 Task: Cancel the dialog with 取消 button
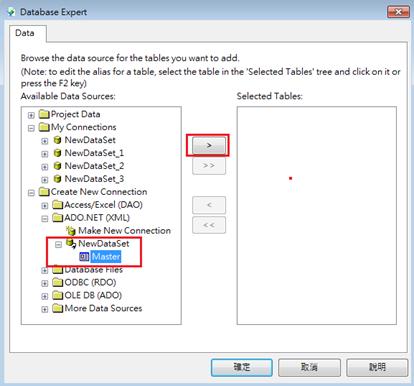coord(309,367)
